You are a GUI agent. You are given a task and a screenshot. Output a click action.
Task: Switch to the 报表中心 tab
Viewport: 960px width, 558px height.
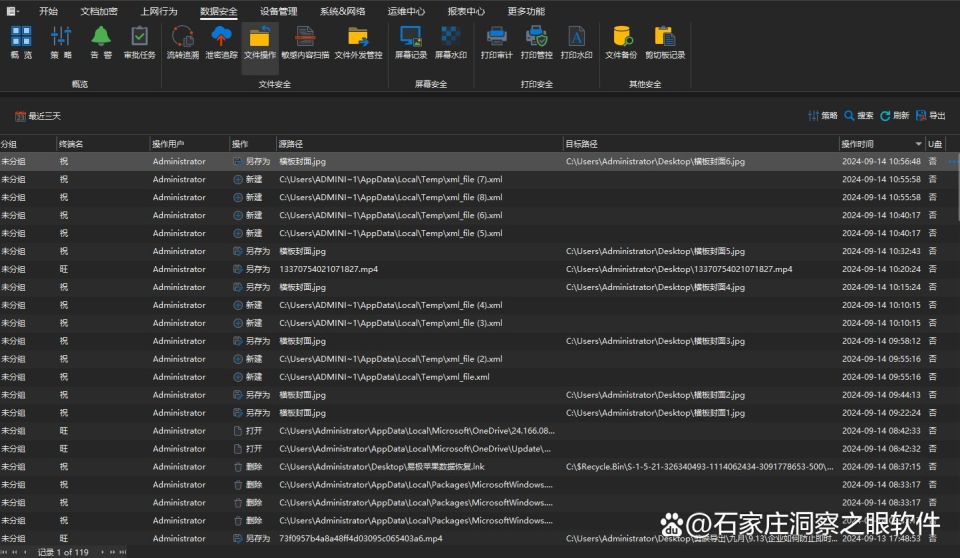(466, 11)
